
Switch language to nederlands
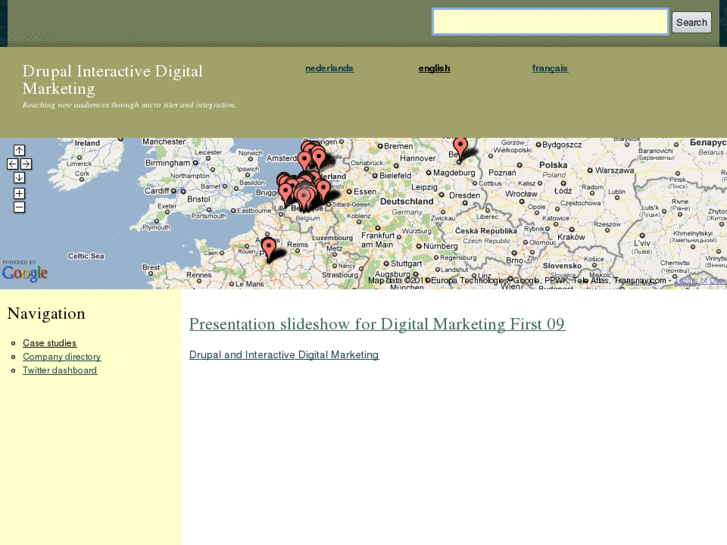click(329, 68)
